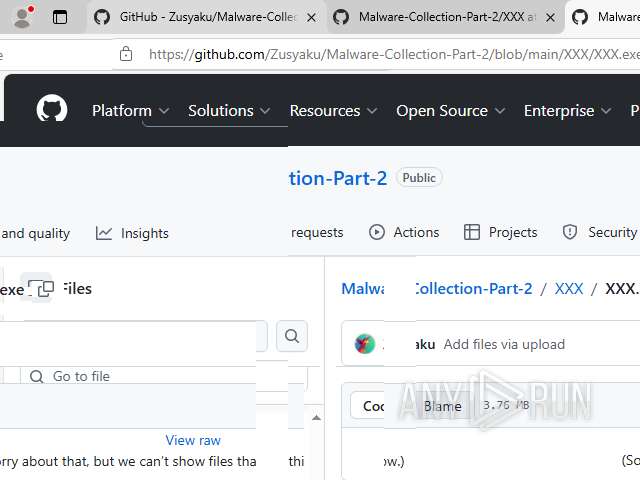Close the GitHub - Zusyaku/Malware-Collection tab
The image size is (640, 480).
311,18
